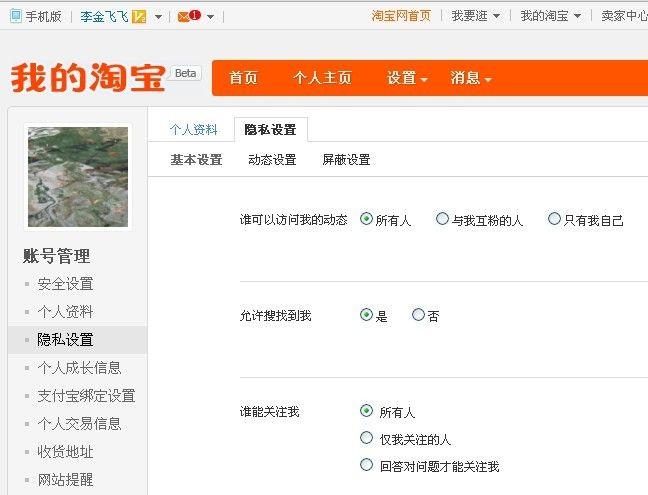Image resolution: width=648 pixels, height=495 pixels.
Task: Choose 否 for 允许搜找到我
Action: (418, 314)
